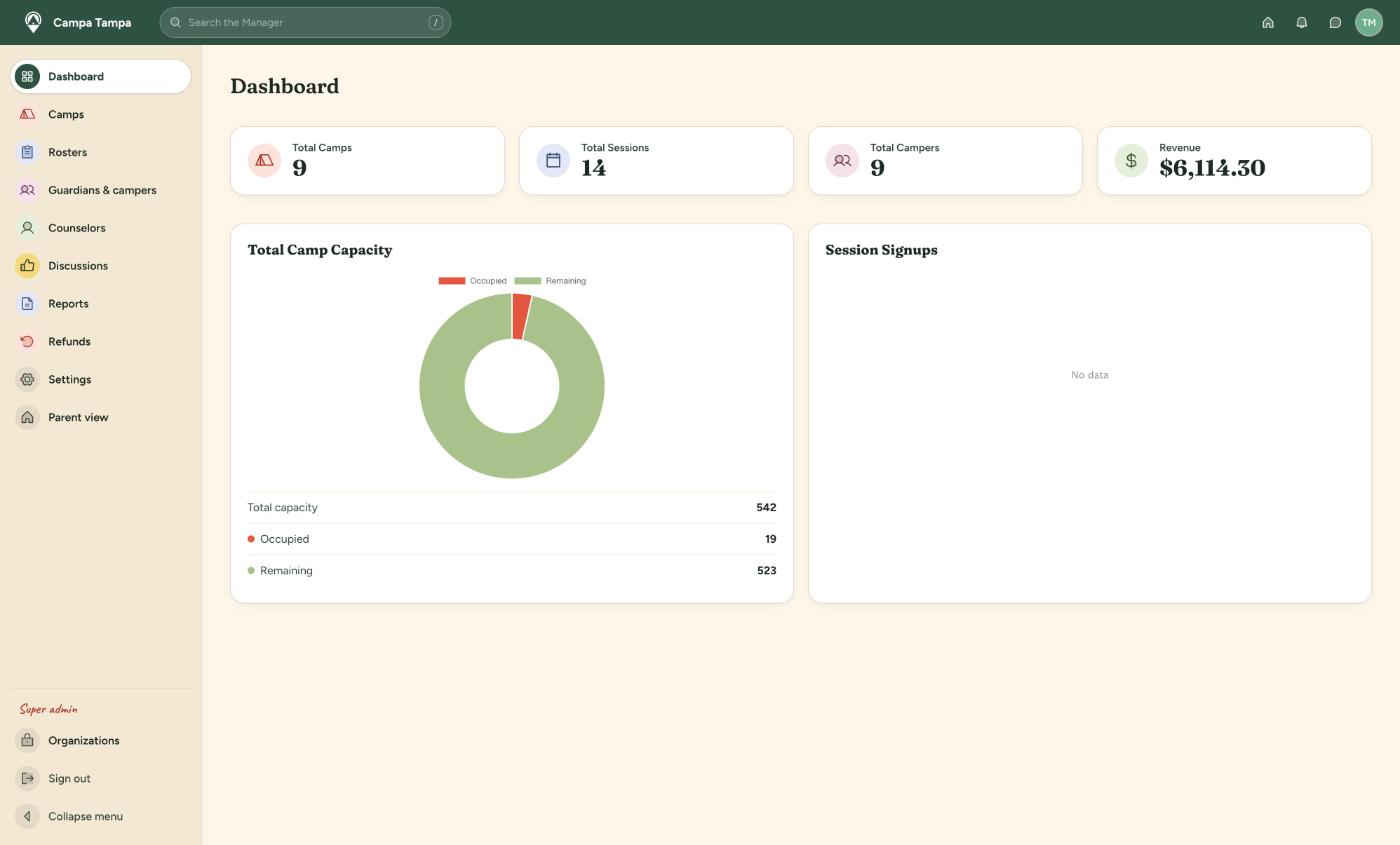Click the Sign out door icon
The width and height of the screenshot is (1400, 845).
point(27,779)
